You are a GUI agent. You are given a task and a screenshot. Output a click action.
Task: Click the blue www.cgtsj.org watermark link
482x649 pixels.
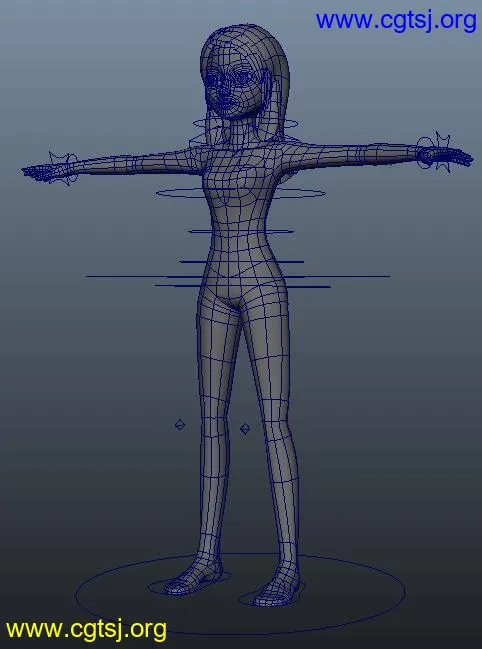point(396,20)
